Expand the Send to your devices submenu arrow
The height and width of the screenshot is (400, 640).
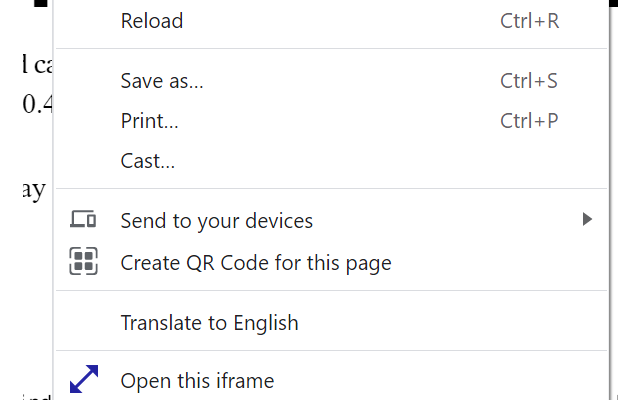tap(587, 219)
